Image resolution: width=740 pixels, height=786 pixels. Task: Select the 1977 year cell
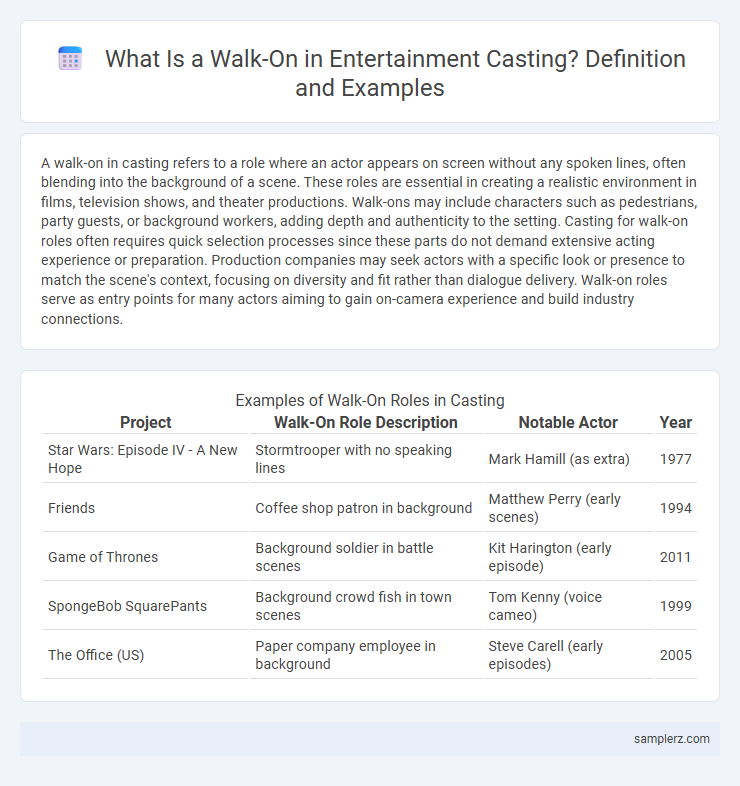coord(676,459)
